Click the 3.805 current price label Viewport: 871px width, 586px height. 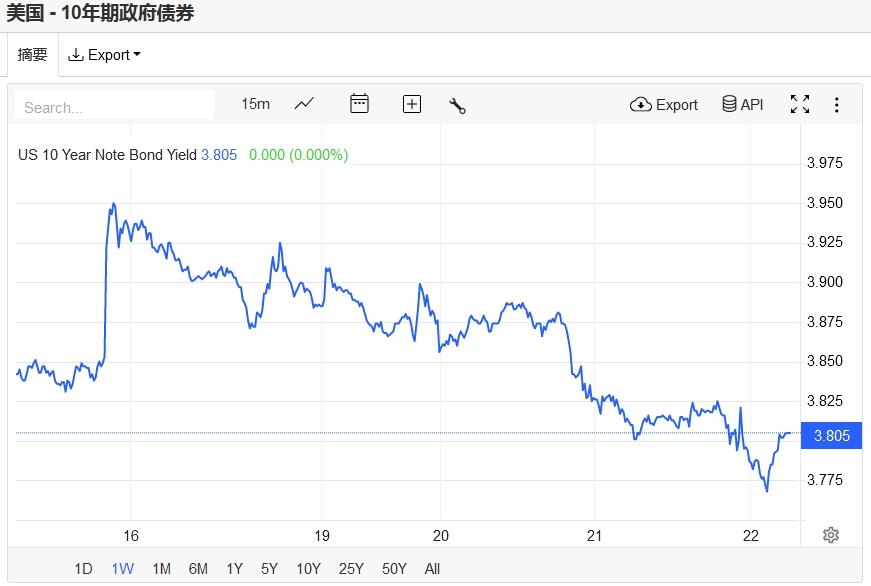832,435
